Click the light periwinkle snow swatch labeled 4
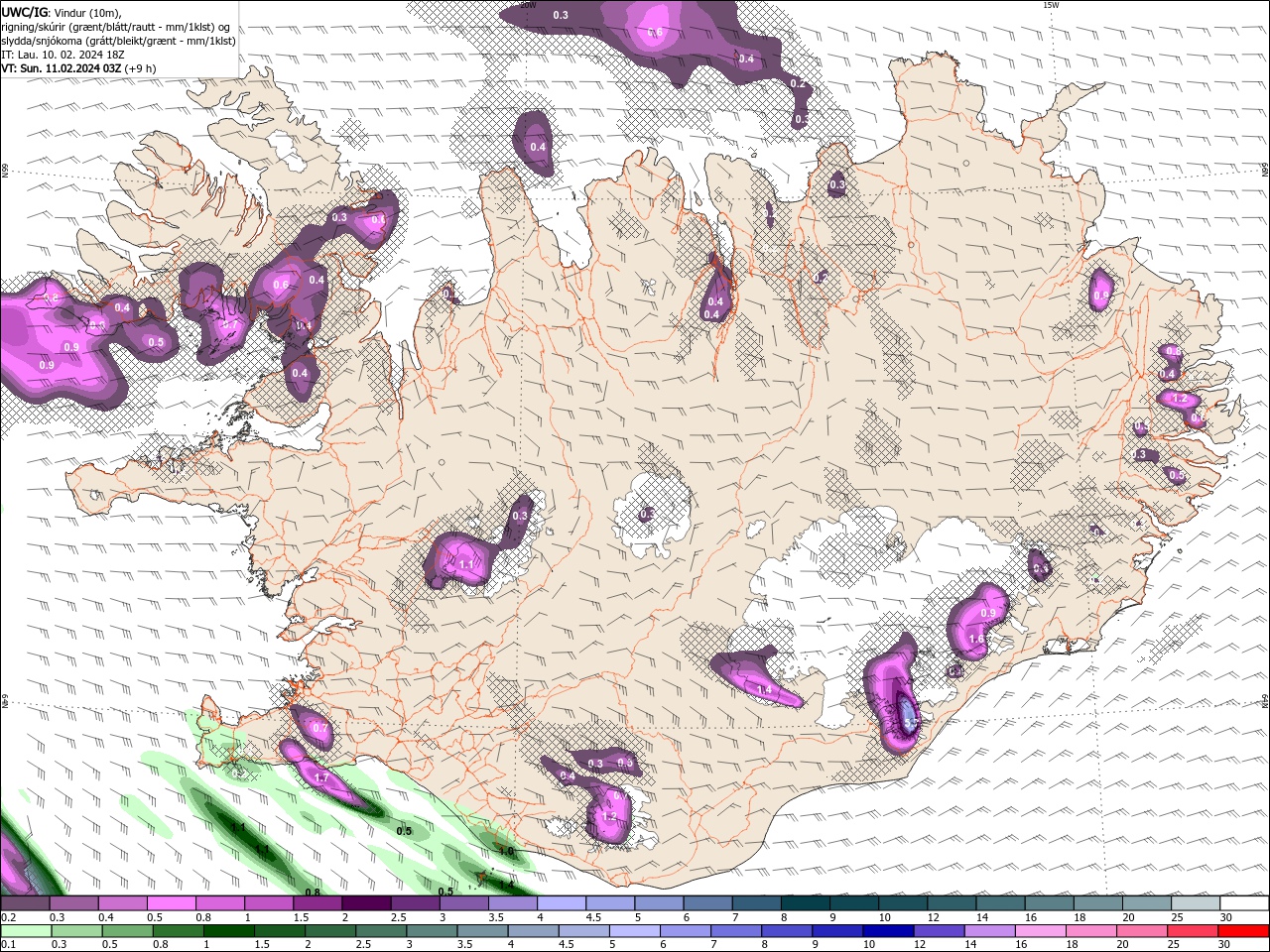Image resolution: width=1270 pixels, height=952 pixels. tap(560, 903)
